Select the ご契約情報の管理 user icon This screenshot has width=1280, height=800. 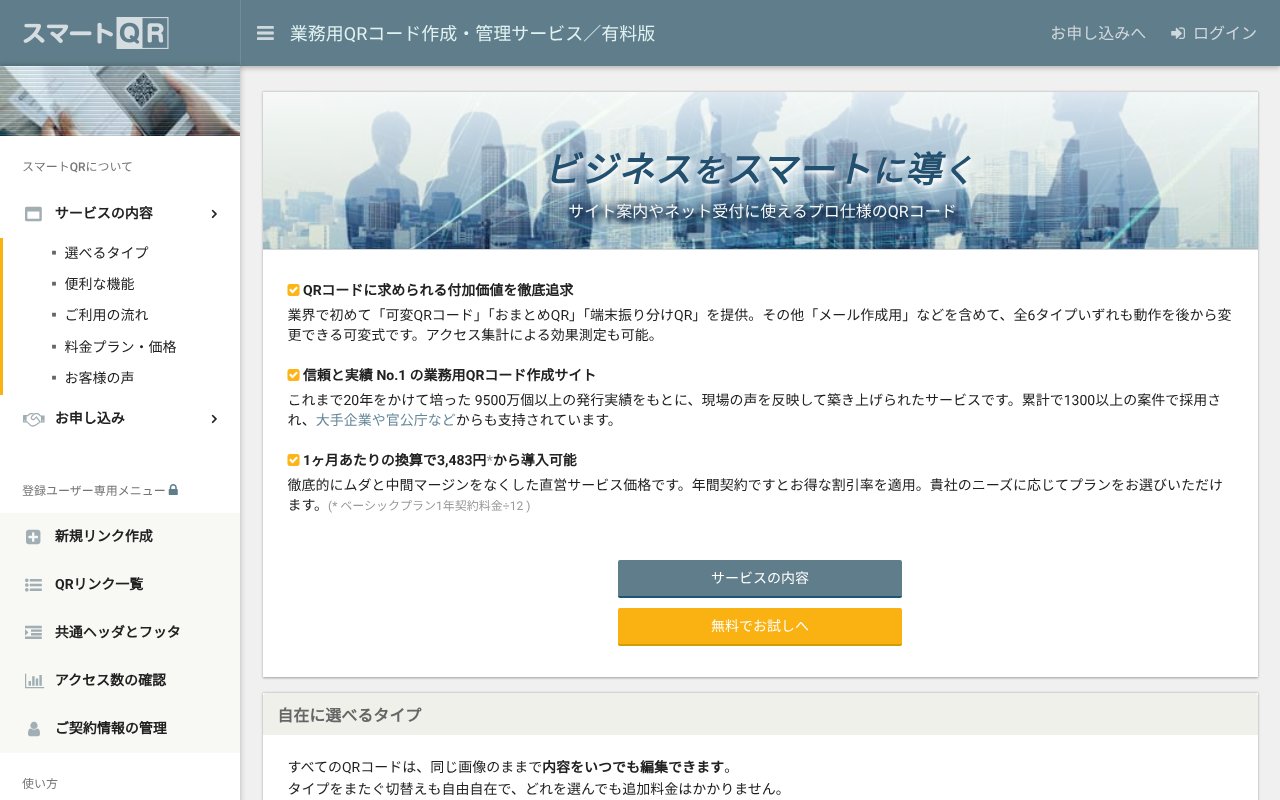coord(33,728)
